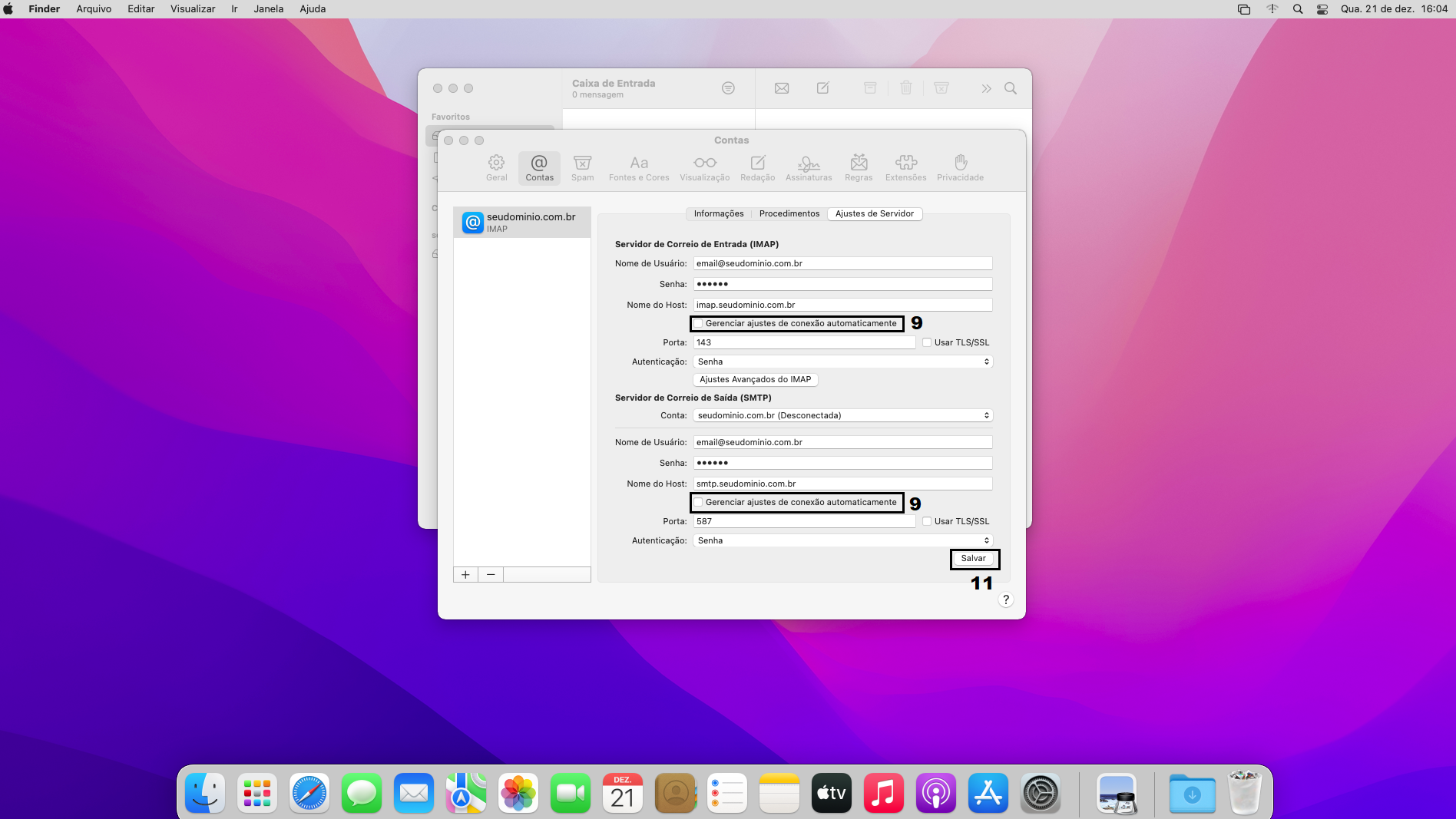Screen dimensions: 1456x819
Task: Open the Privacidade preferences pane
Action: pos(959,167)
